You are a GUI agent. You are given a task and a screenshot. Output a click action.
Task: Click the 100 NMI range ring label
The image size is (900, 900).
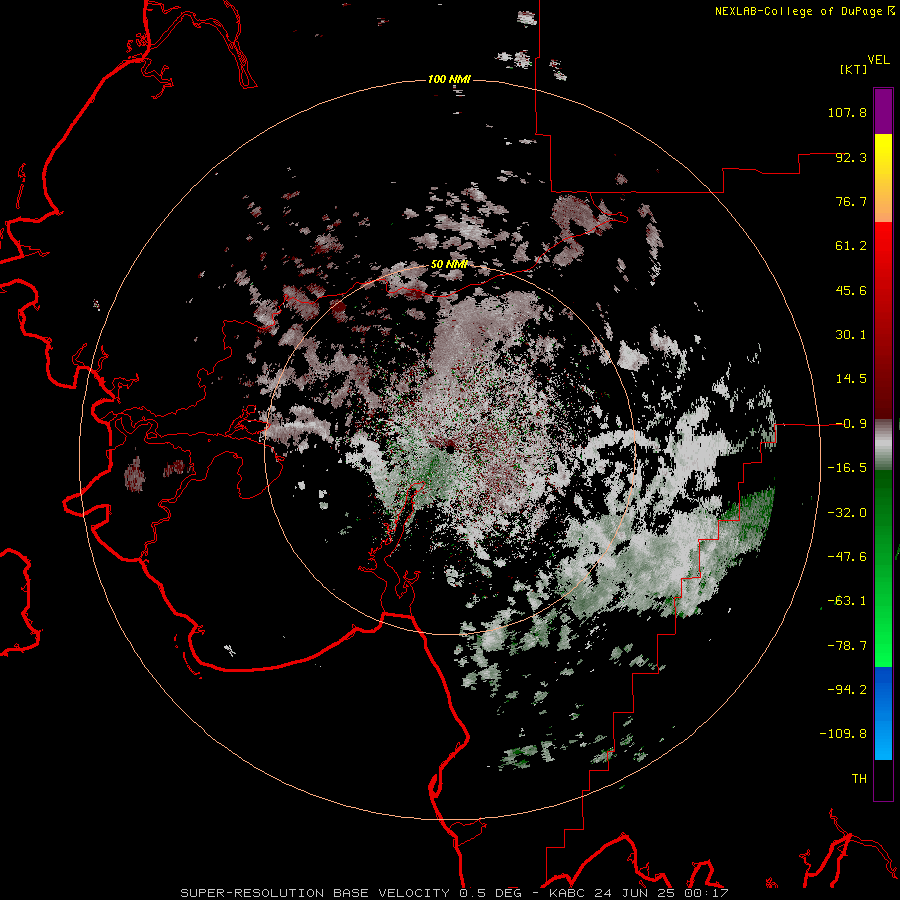point(449,79)
